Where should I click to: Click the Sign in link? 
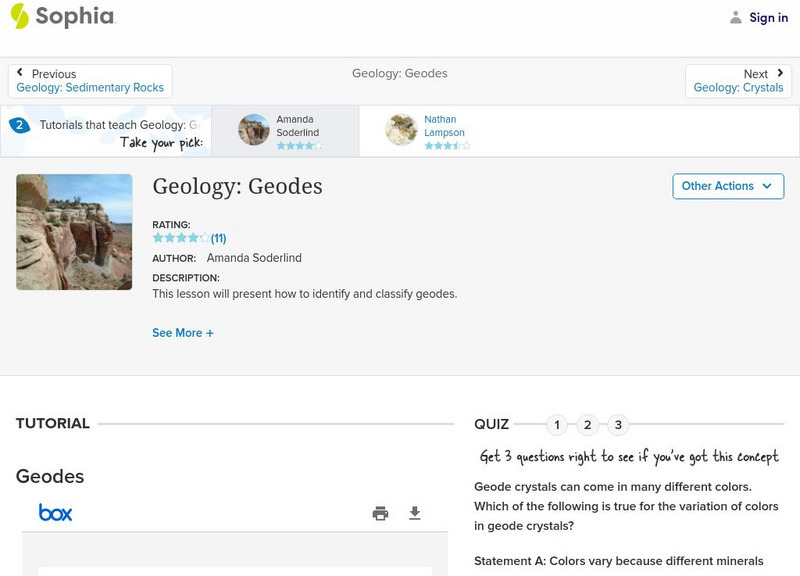click(768, 17)
